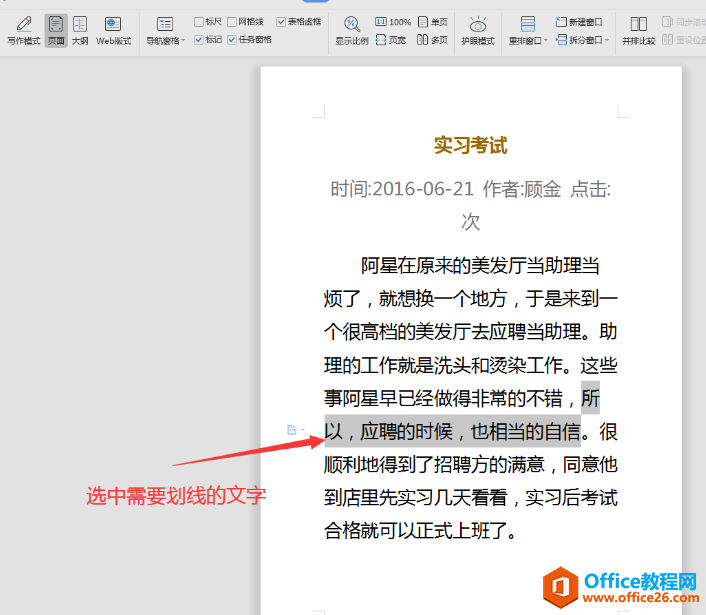Switch to 写作模式 writing mode
The width and height of the screenshot is (706, 615).
coord(24,30)
